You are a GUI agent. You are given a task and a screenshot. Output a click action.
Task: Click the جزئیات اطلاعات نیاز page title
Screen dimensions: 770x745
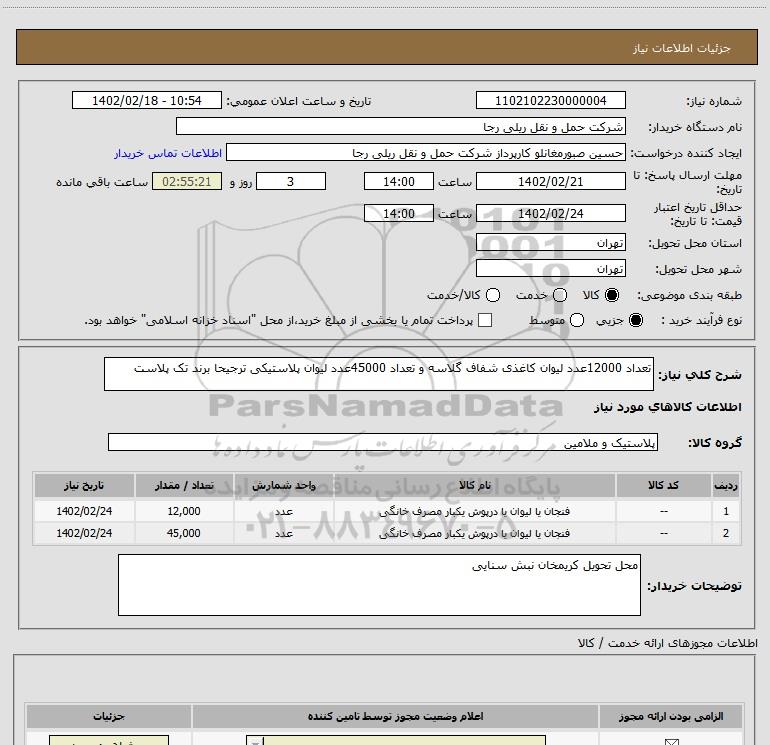pyautogui.click(x=682, y=48)
